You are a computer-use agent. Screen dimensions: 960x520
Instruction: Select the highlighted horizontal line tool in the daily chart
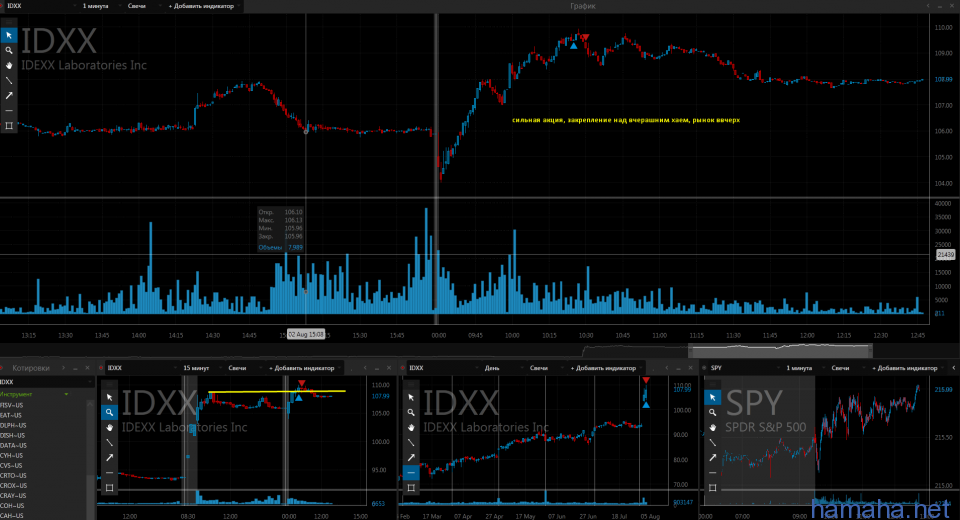coord(411,473)
